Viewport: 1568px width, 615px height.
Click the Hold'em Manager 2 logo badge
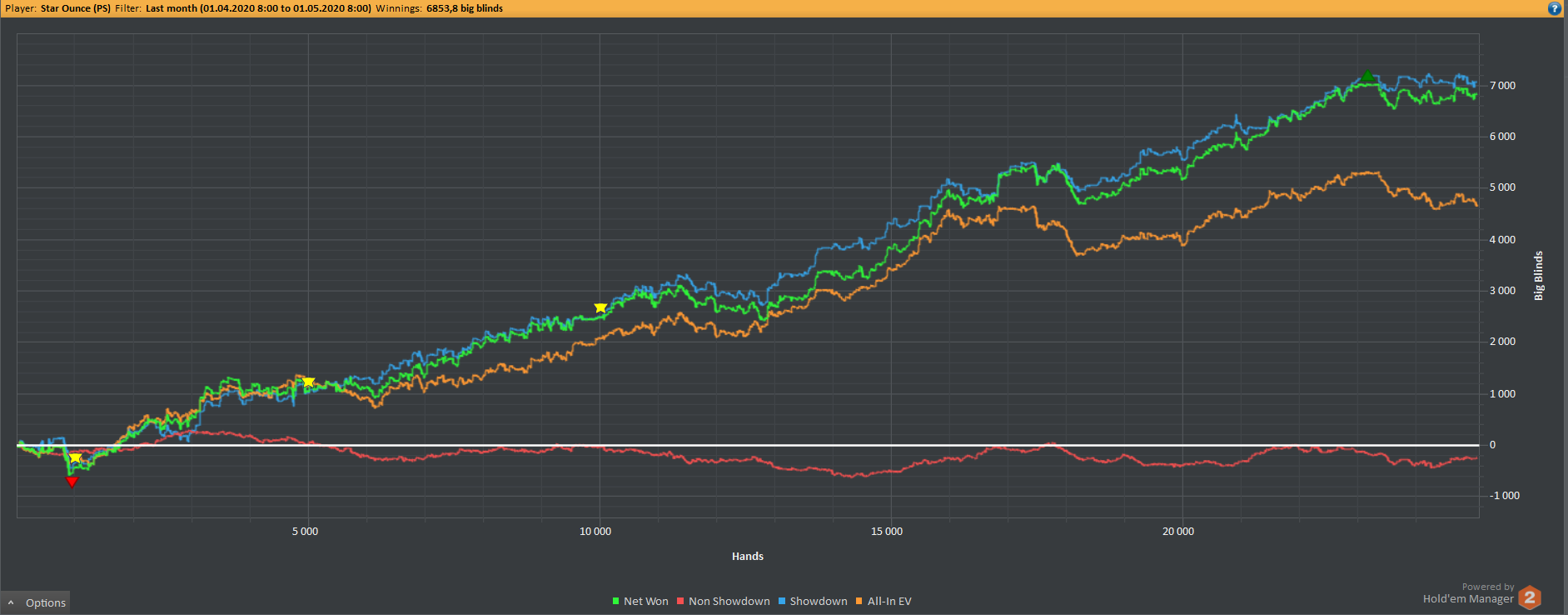pos(1530,597)
